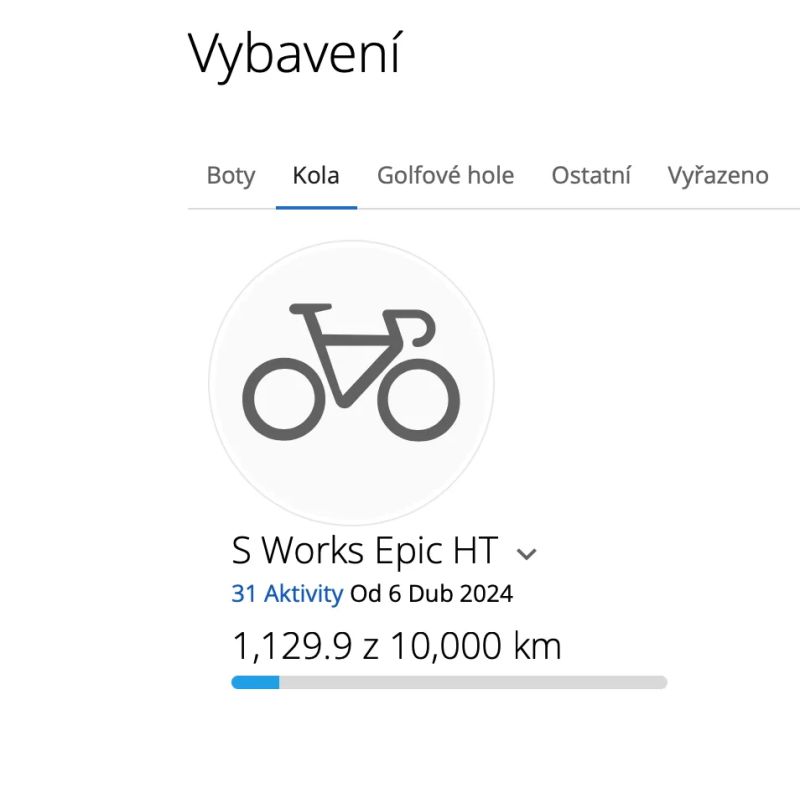
Task: Switch to the Boty tab
Action: (231, 176)
